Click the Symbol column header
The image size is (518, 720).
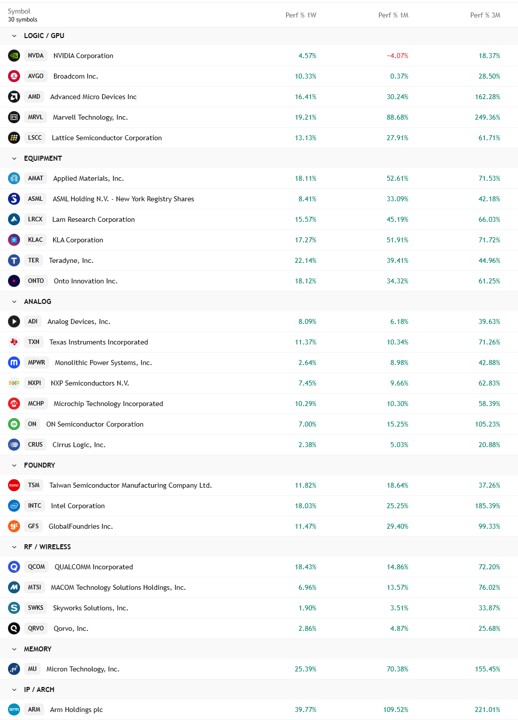19,11
